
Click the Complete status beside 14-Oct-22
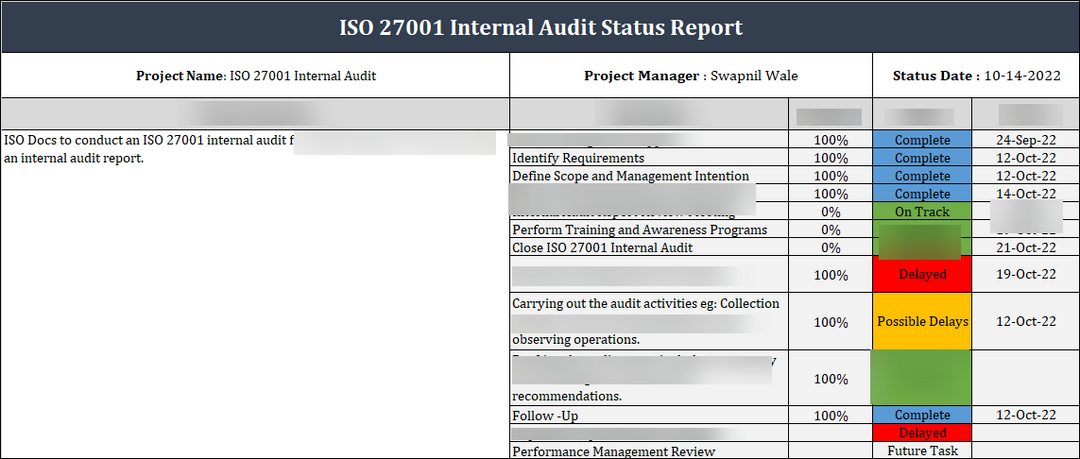pos(922,194)
